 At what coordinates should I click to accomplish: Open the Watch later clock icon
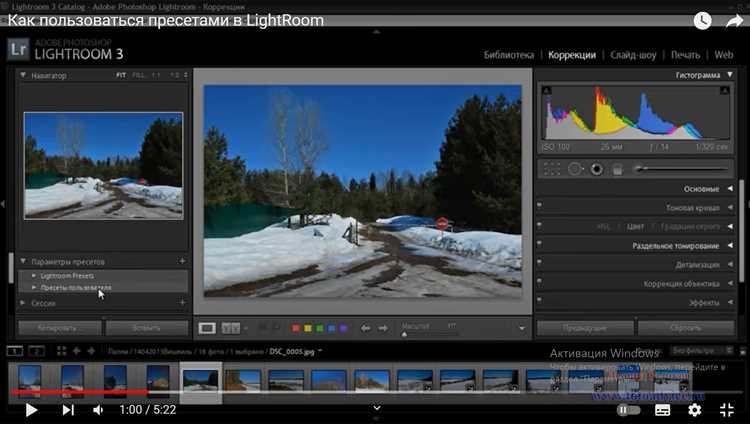[702, 21]
